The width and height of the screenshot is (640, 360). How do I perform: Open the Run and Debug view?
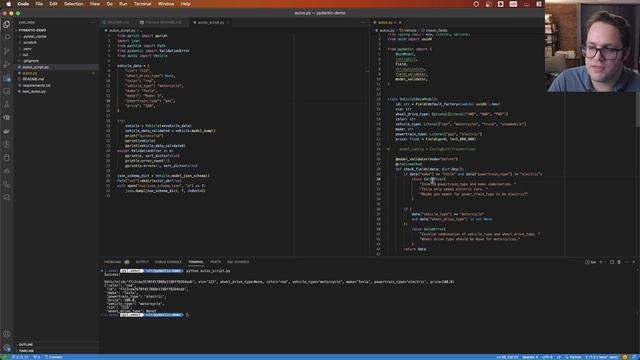pyautogui.click(x=7, y=64)
